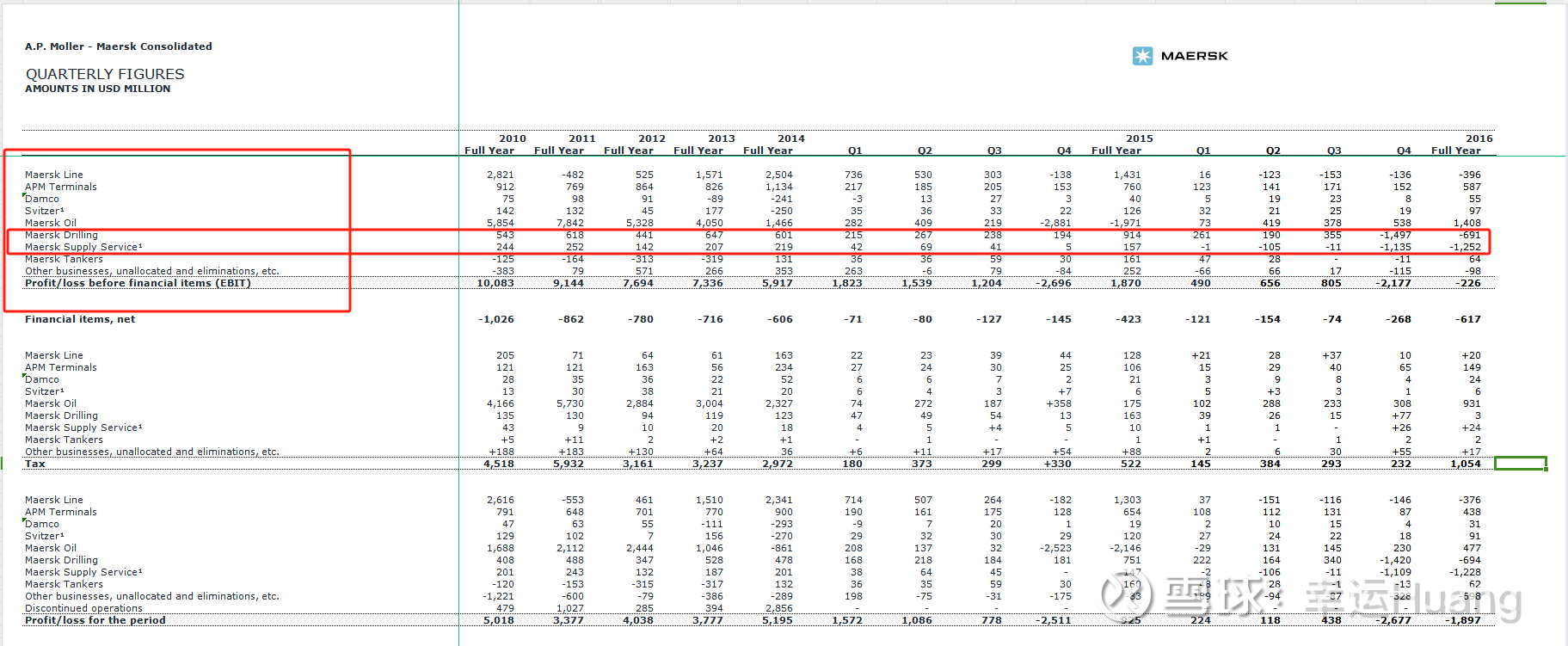Image resolution: width=1568 pixels, height=646 pixels.
Task: Select the period loss 2016 value -1,897
Action: click(x=1462, y=620)
